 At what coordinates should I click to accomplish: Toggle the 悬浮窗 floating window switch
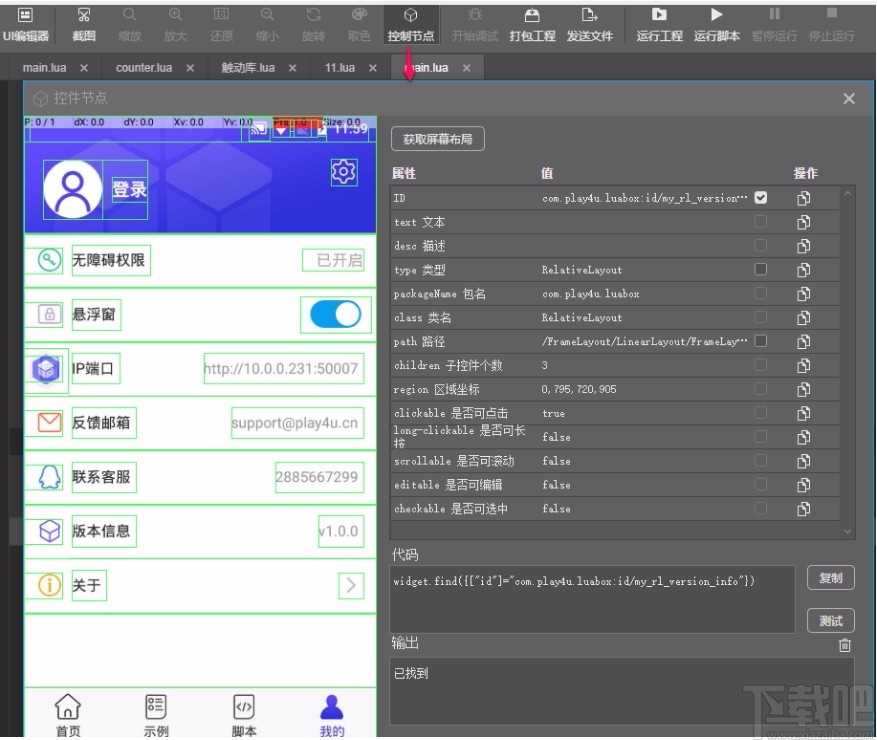pos(335,314)
